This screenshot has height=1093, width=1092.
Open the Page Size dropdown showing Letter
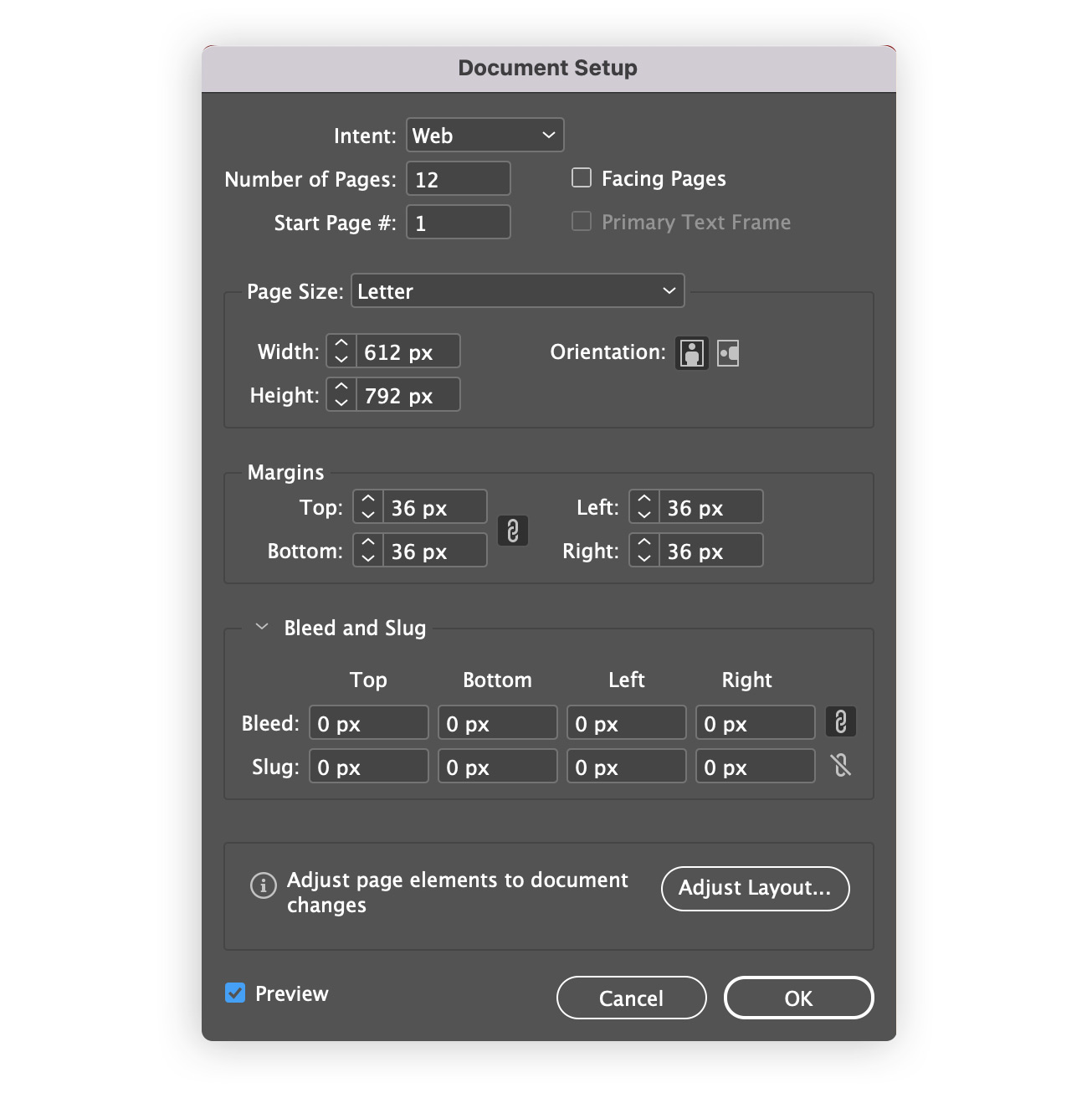[518, 290]
